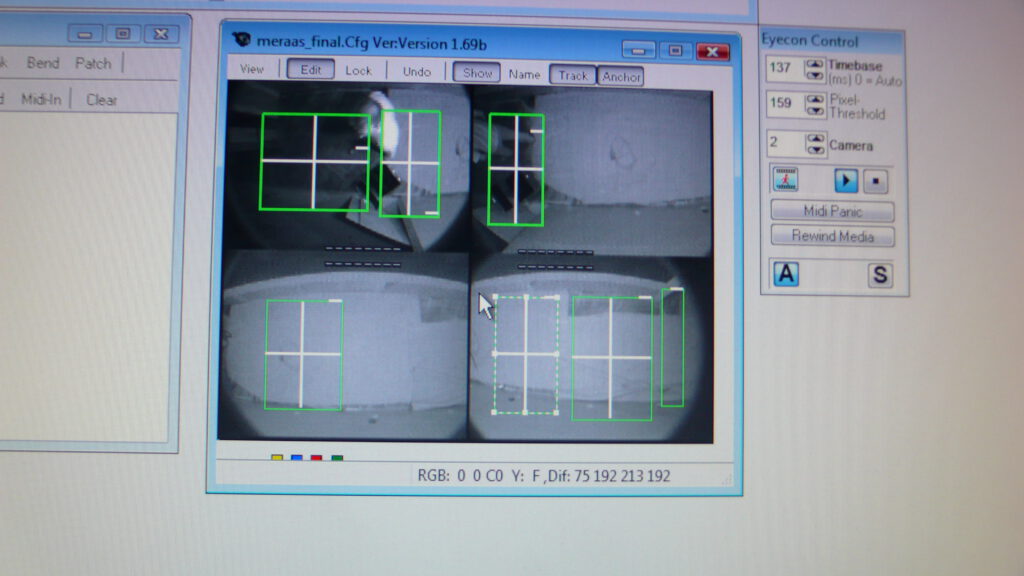Click the red color square
This screenshot has height=576, width=1024.
coord(317,458)
